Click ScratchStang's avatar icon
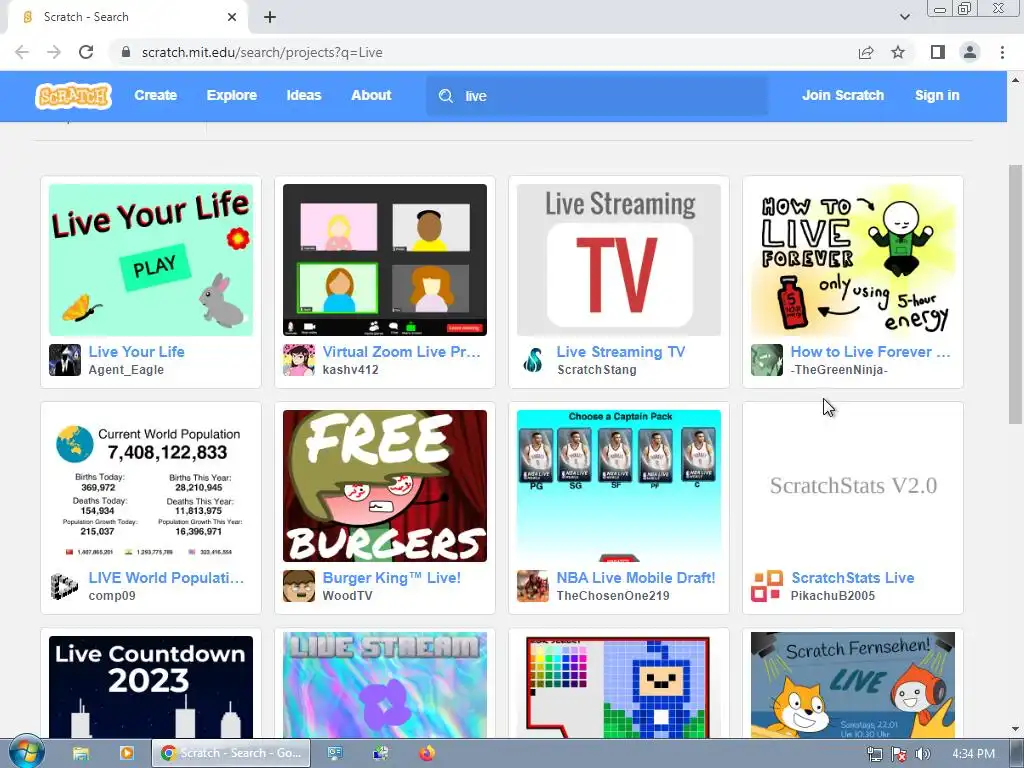1024x768 pixels. pos(533,360)
